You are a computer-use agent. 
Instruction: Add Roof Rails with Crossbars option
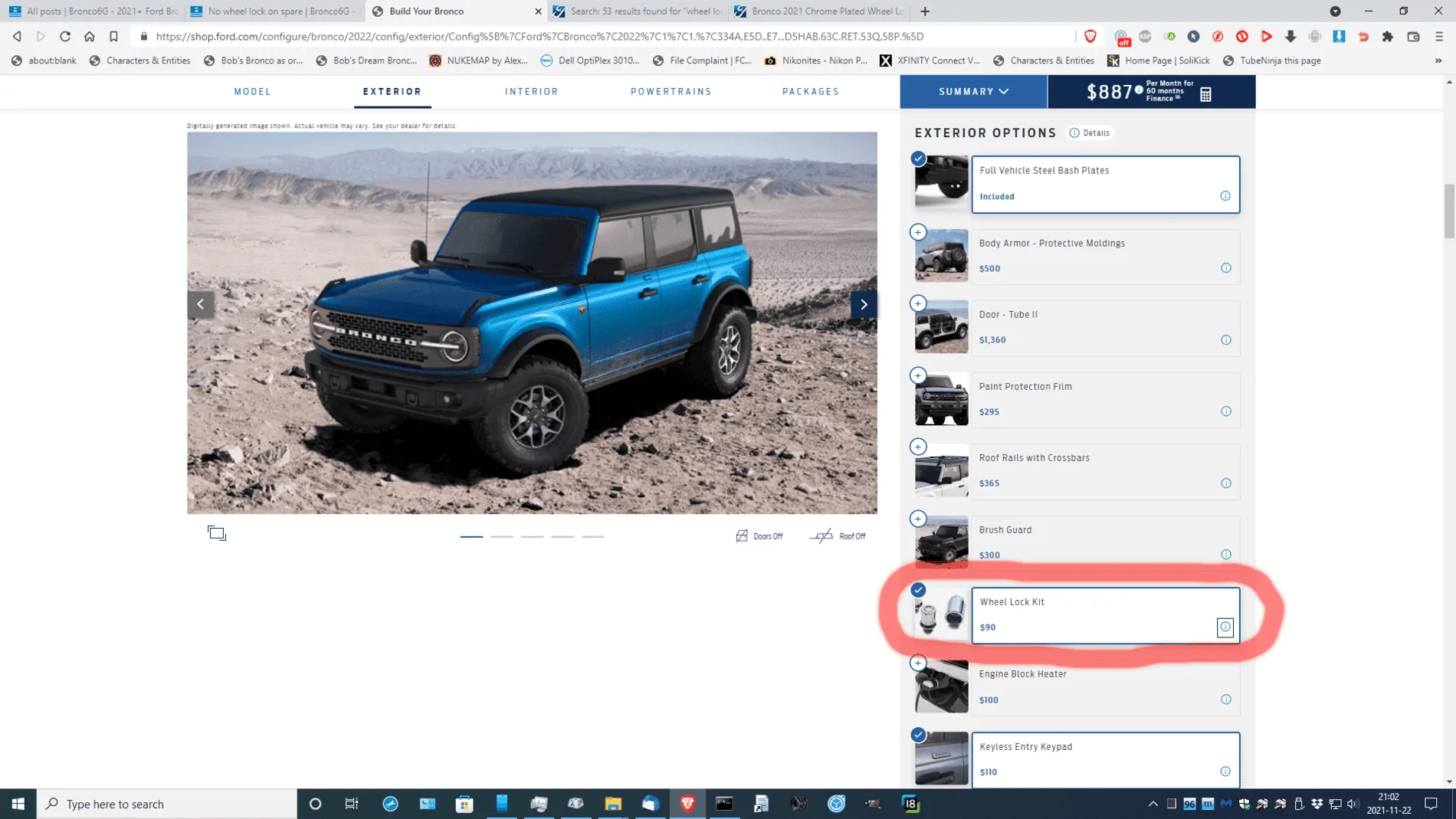tap(918, 447)
